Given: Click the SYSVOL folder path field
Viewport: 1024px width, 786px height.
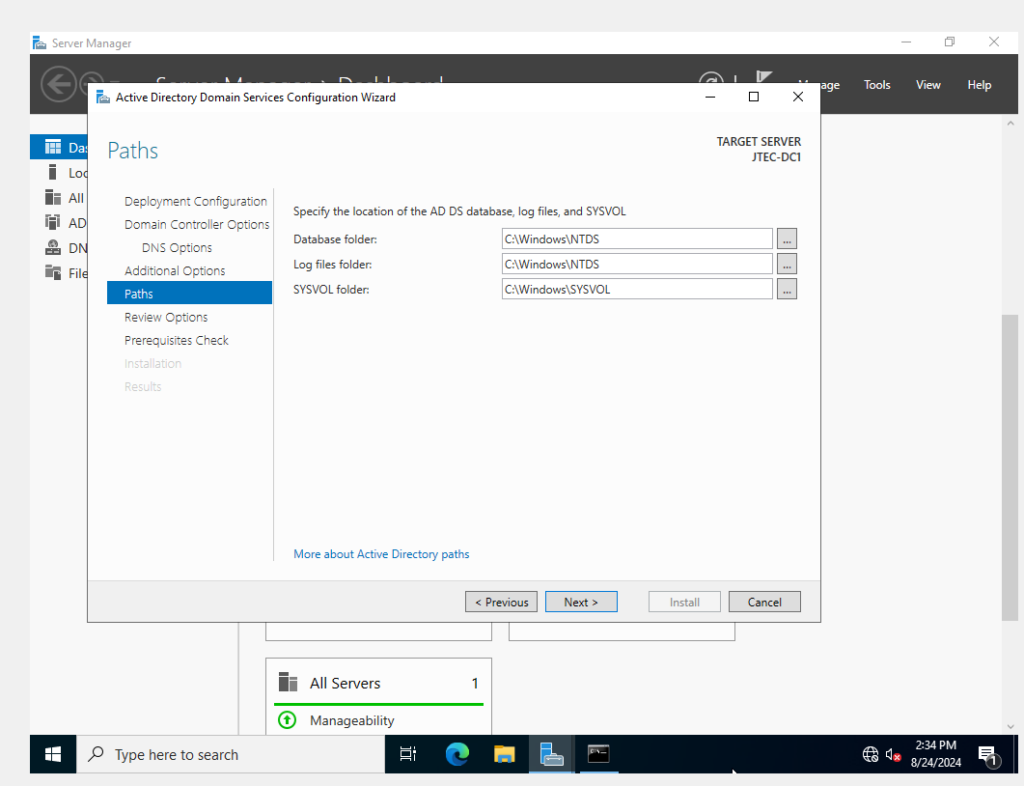Looking at the screenshot, I should point(637,289).
